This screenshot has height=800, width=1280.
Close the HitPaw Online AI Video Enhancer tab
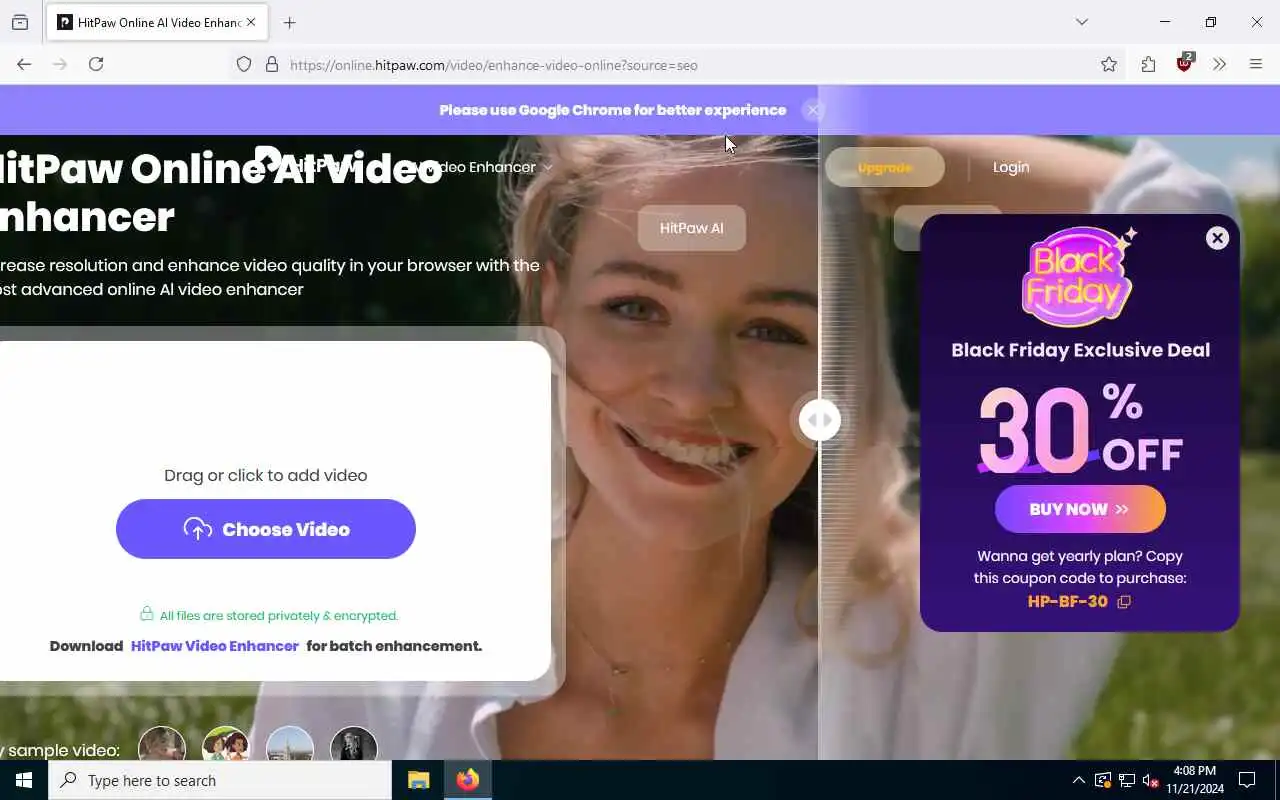[251, 22]
